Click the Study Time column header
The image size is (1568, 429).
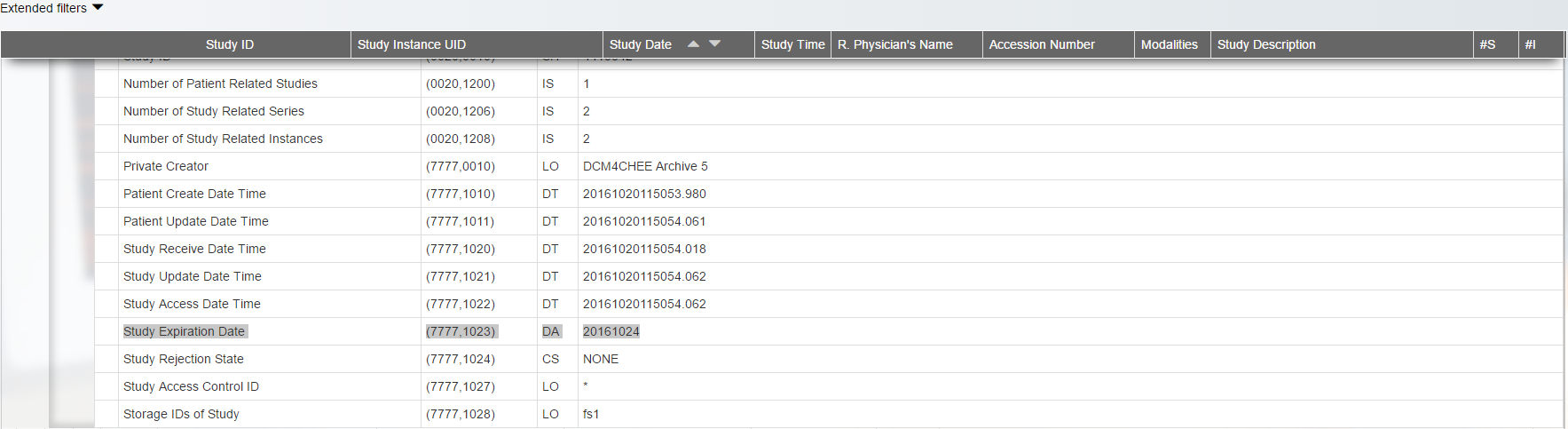[792, 44]
